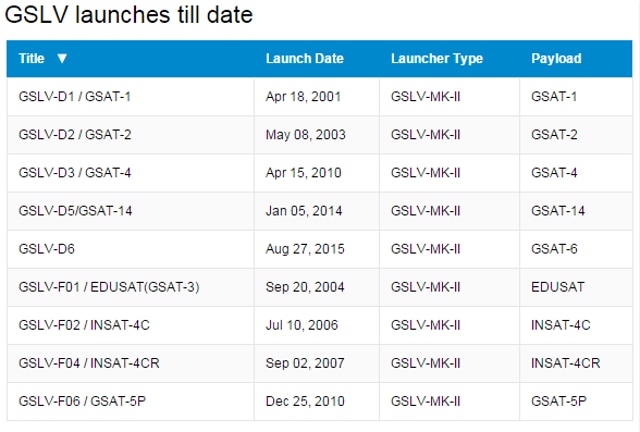This screenshot has height=432, width=640.
Task: Select the GSLV-F02 / INSAT-4C title
Action: tap(84, 325)
